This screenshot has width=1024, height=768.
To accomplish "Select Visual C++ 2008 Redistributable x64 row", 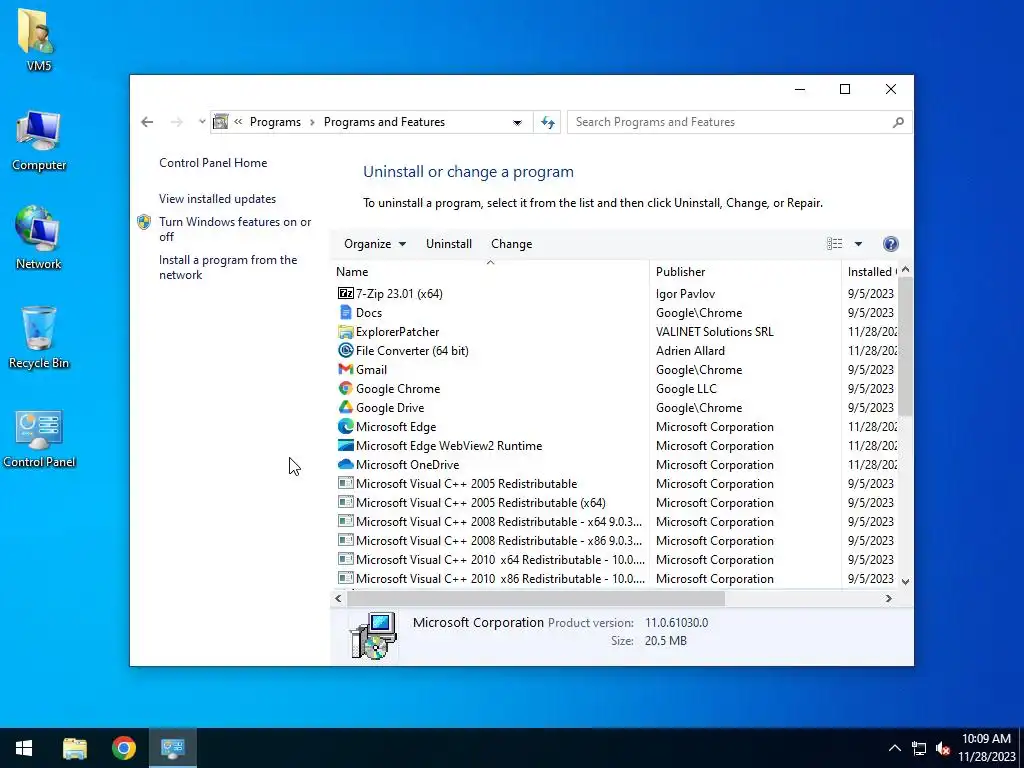I will coord(615,521).
